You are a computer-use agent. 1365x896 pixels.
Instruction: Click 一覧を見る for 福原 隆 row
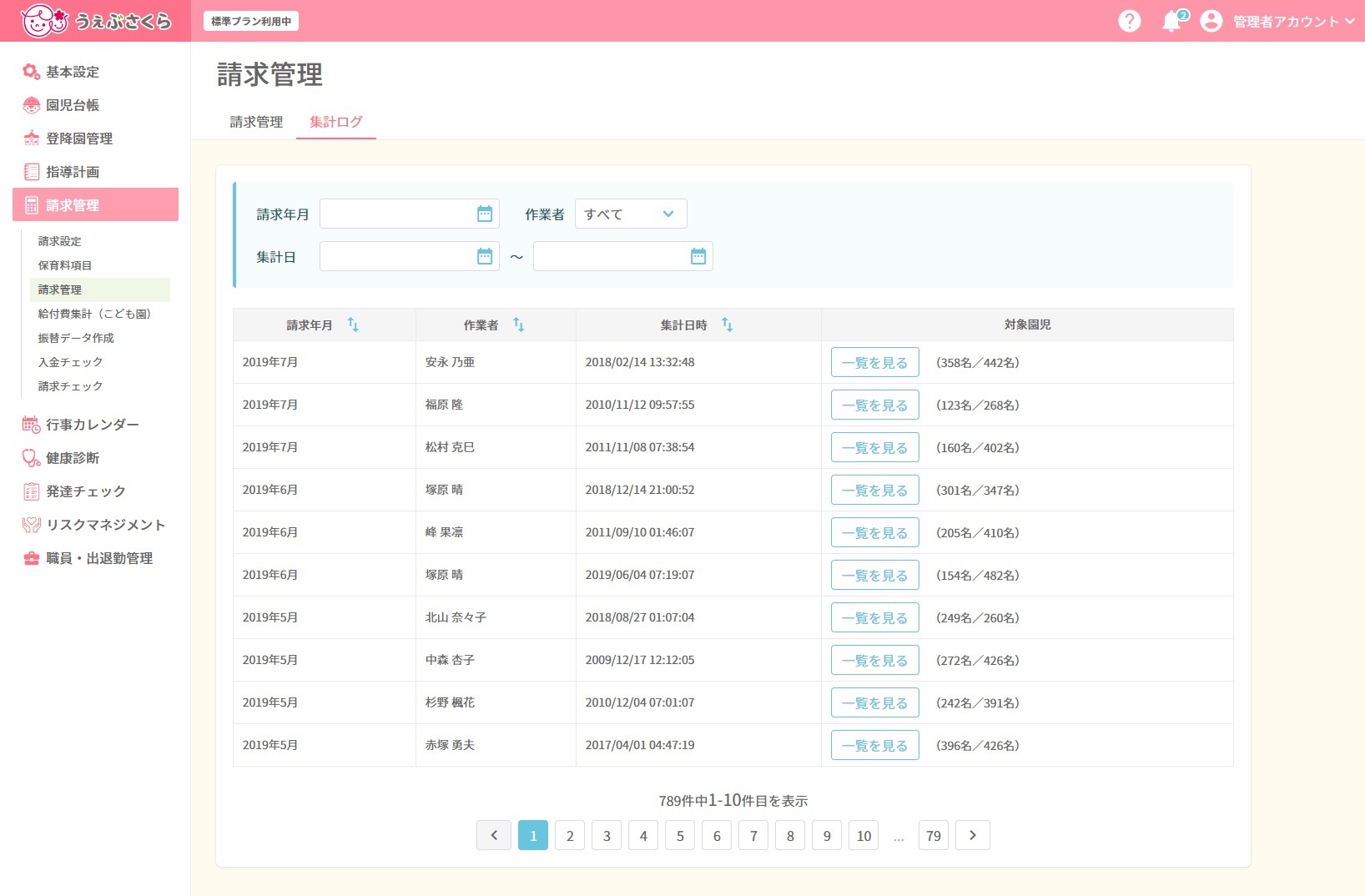pyautogui.click(x=875, y=405)
